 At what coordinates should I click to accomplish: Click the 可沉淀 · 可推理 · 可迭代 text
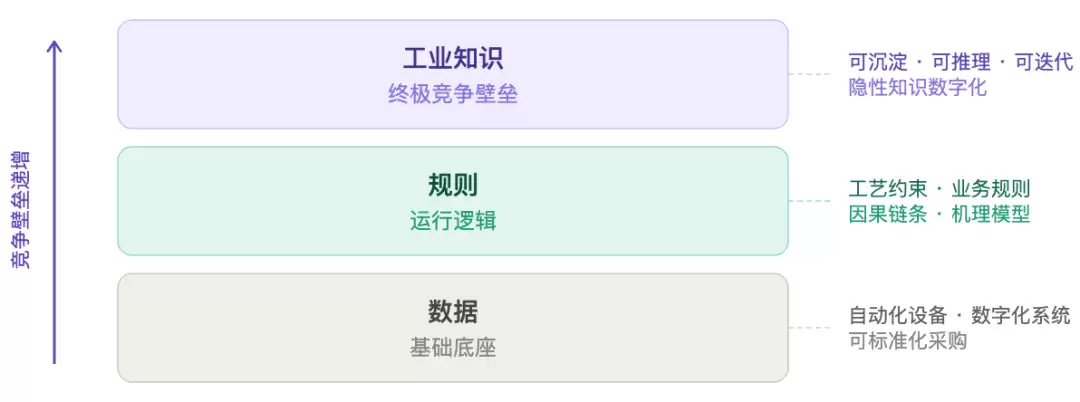[960, 63]
